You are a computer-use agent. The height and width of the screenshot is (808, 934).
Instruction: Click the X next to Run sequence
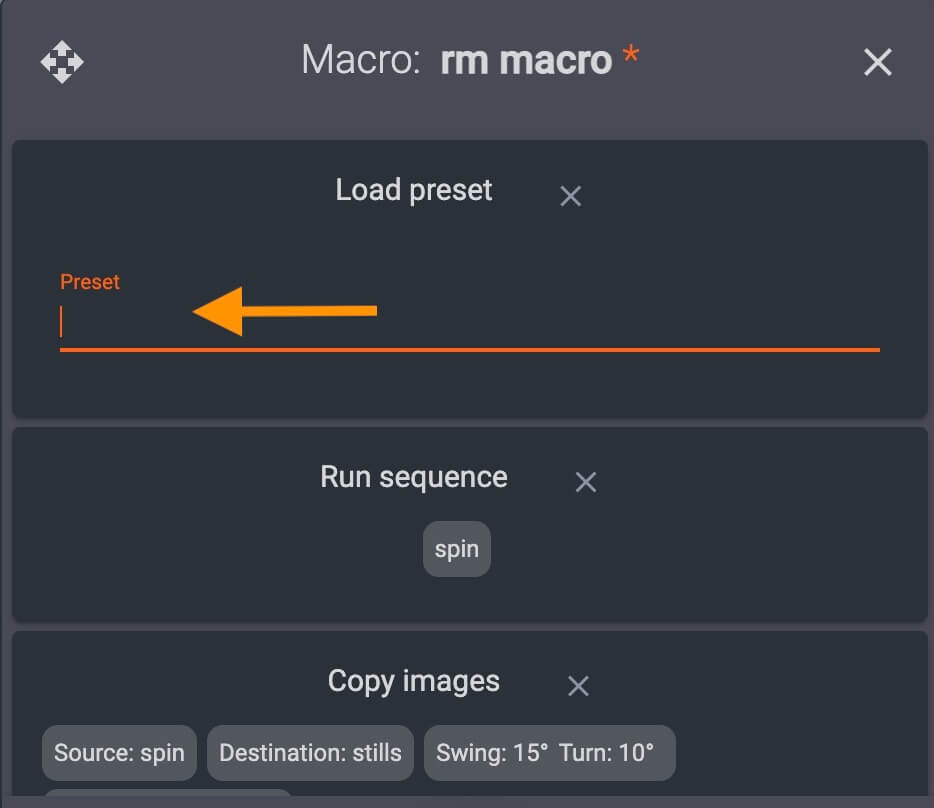click(x=584, y=482)
